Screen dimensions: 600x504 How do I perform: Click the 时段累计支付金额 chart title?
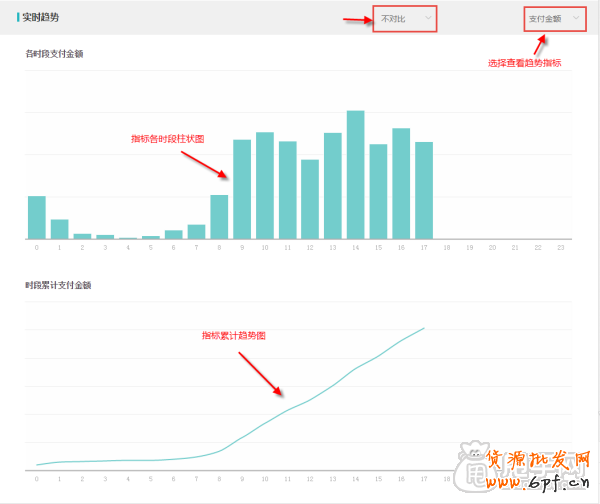(x=58, y=285)
